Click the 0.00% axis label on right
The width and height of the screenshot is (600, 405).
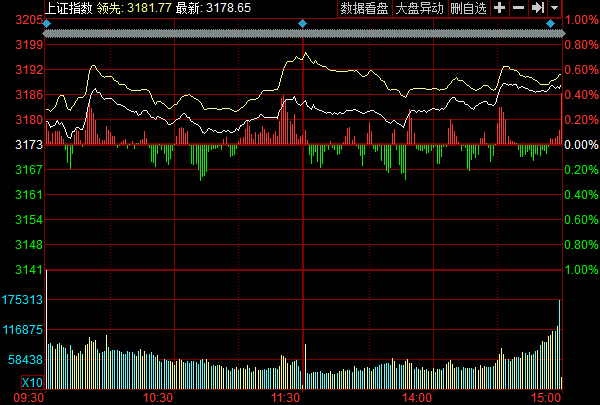tap(580, 146)
